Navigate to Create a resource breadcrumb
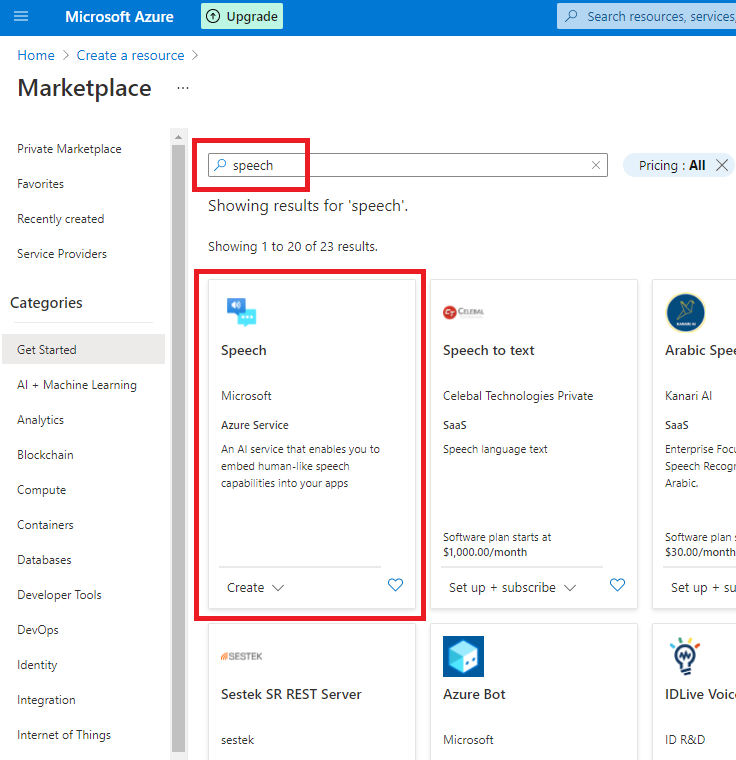The image size is (736, 760). (130, 55)
